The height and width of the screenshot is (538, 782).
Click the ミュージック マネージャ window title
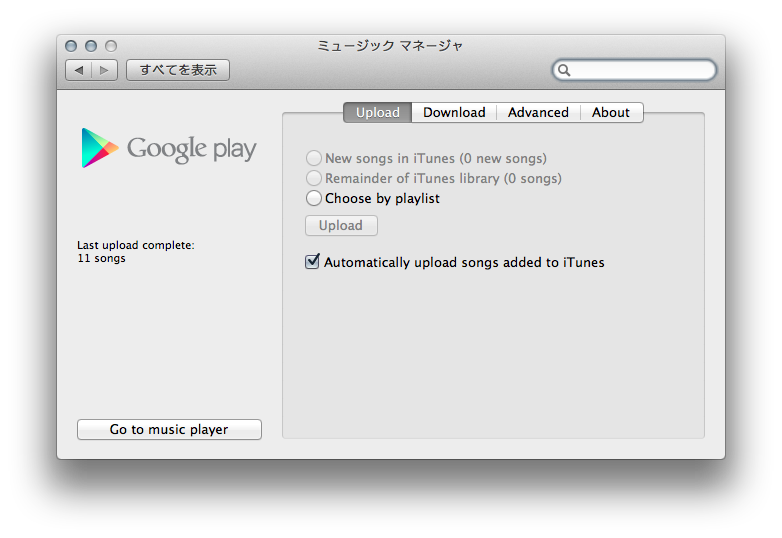click(x=390, y=46)
